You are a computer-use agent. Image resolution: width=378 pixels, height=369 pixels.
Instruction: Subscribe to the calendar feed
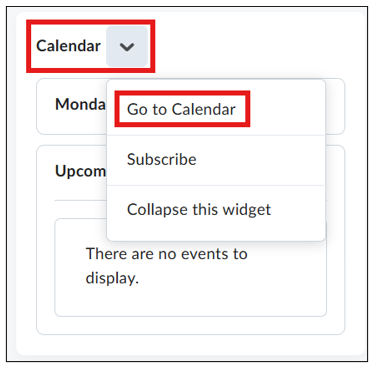pyautogui.click(x=162, y=159)
